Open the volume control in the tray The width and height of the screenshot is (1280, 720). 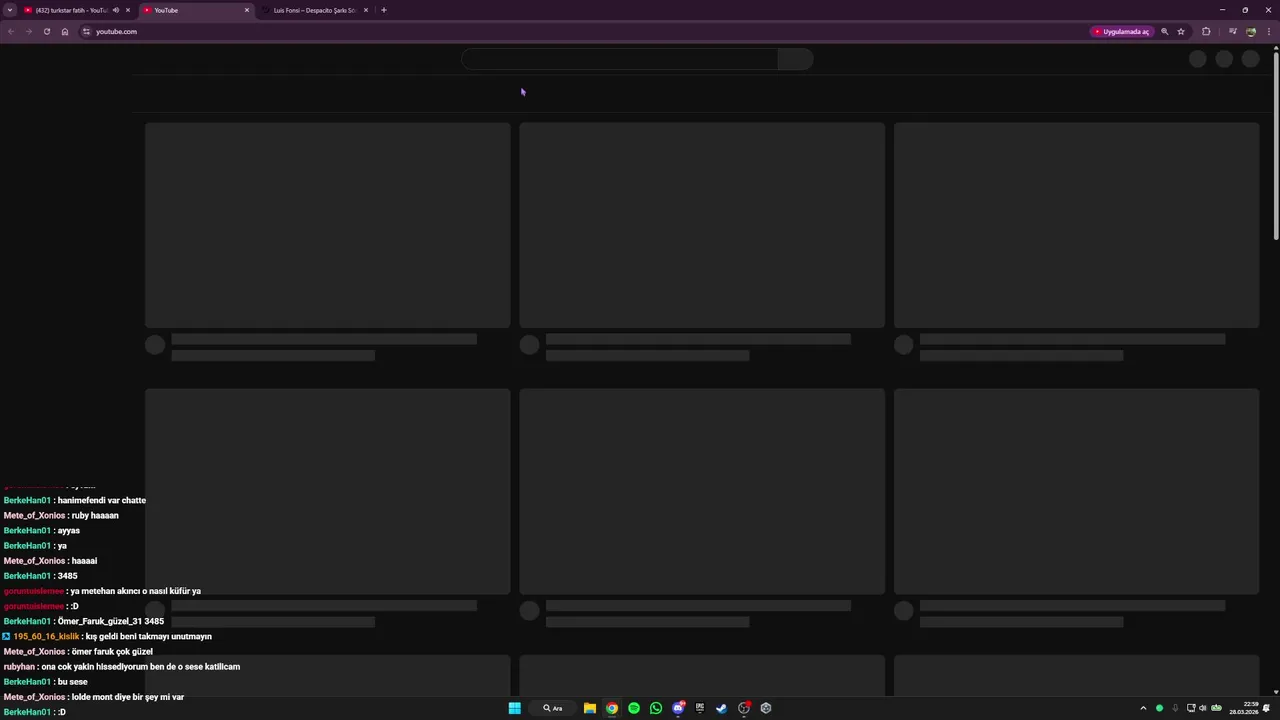tap(1202, 708)
